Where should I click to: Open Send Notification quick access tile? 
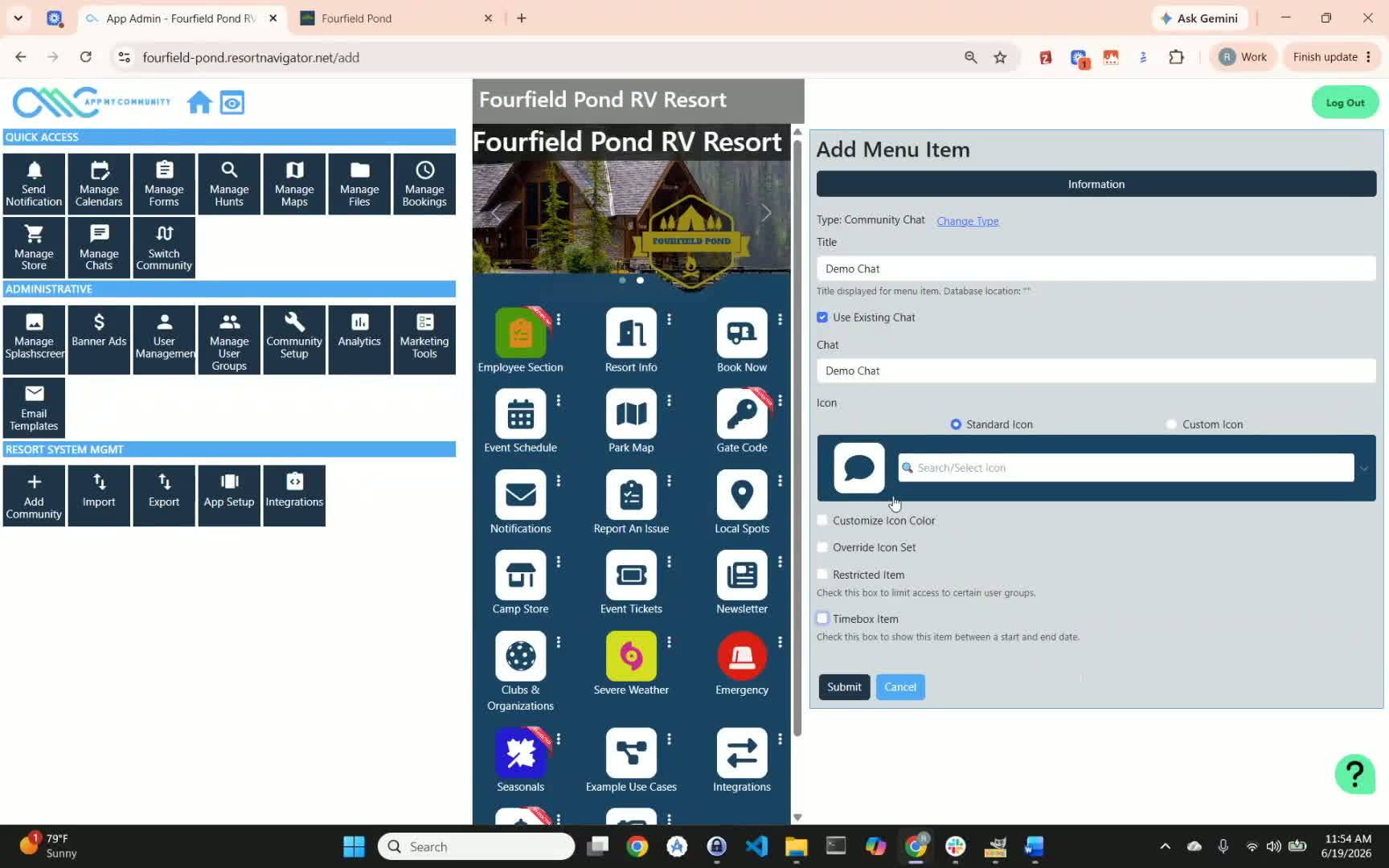point(34,183)
